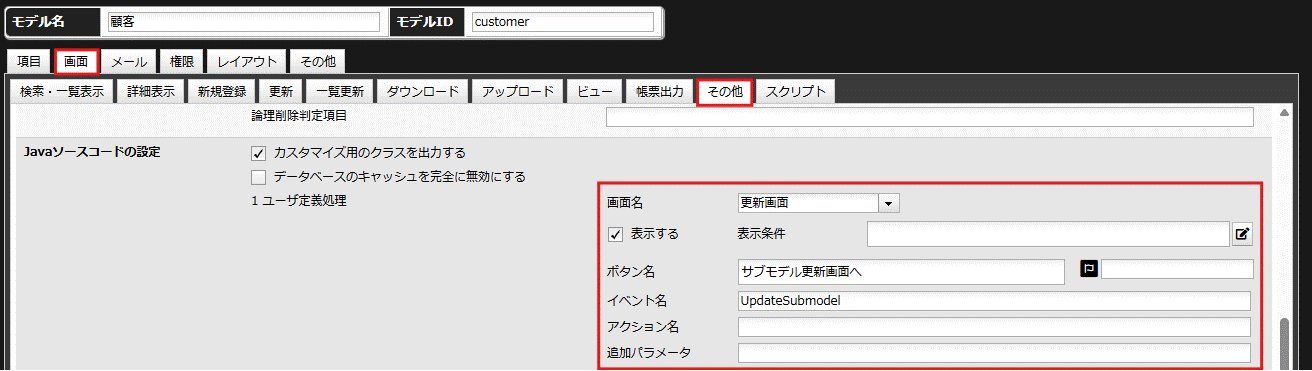Select sub-tab その他 next to 帳票出力
Image resolution: width=1312 pixels, height=371 pixels.
725,92
